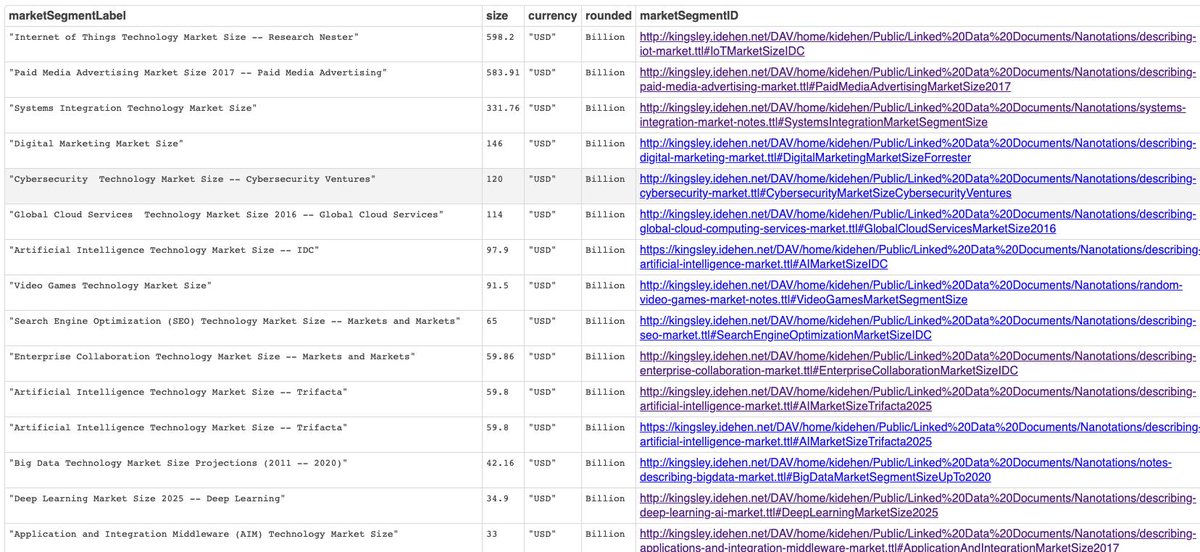Open the IoTMarketSizeIDC link
Viewport: 1200px width, 552px height.
click(917, 43)
